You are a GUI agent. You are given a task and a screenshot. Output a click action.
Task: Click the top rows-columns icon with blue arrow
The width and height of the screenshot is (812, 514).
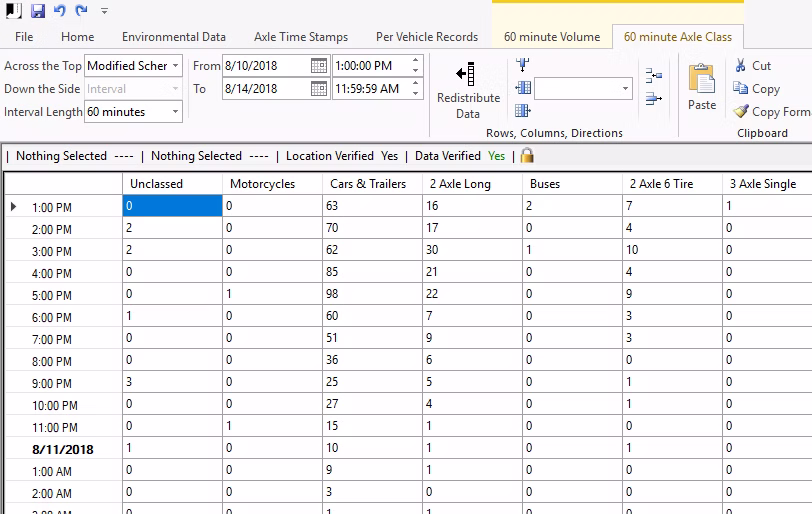click(523, 65)
